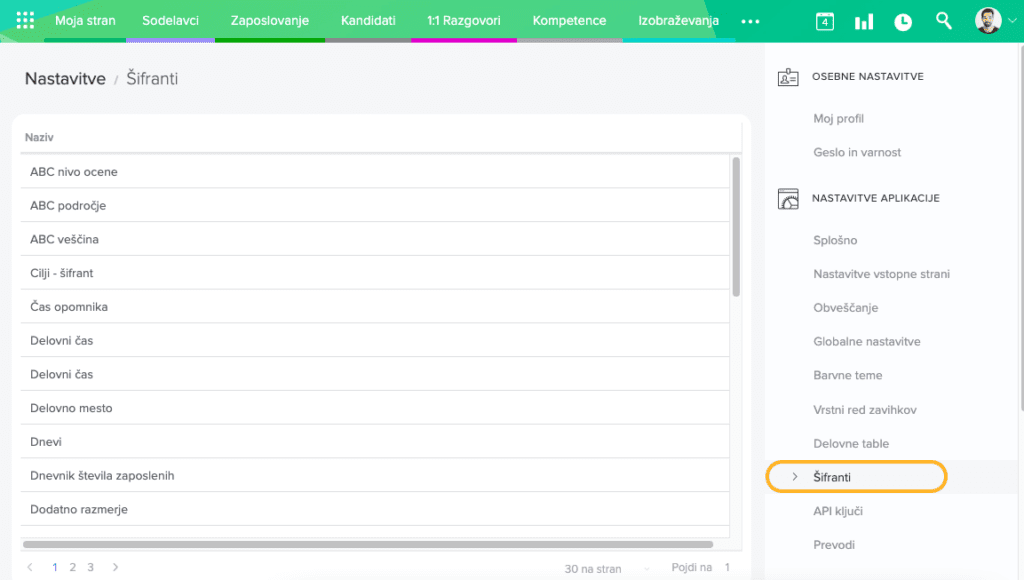Screen dimensions: 1024x580
Task: Open the 30 na stran page-size selector
Action: click(592, 568)
